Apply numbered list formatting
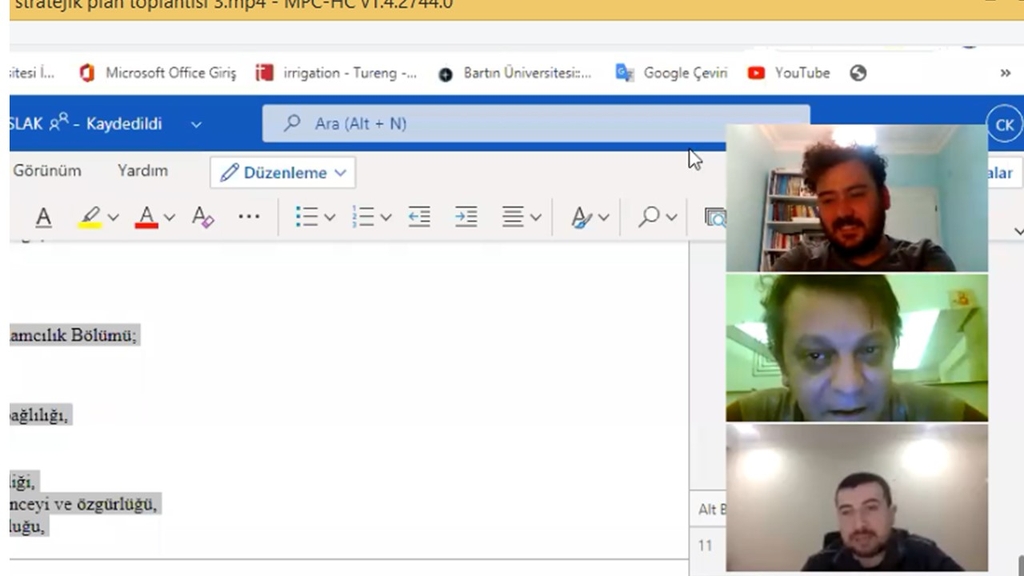Screen dimensions: 1024x576 pos(362,217)
